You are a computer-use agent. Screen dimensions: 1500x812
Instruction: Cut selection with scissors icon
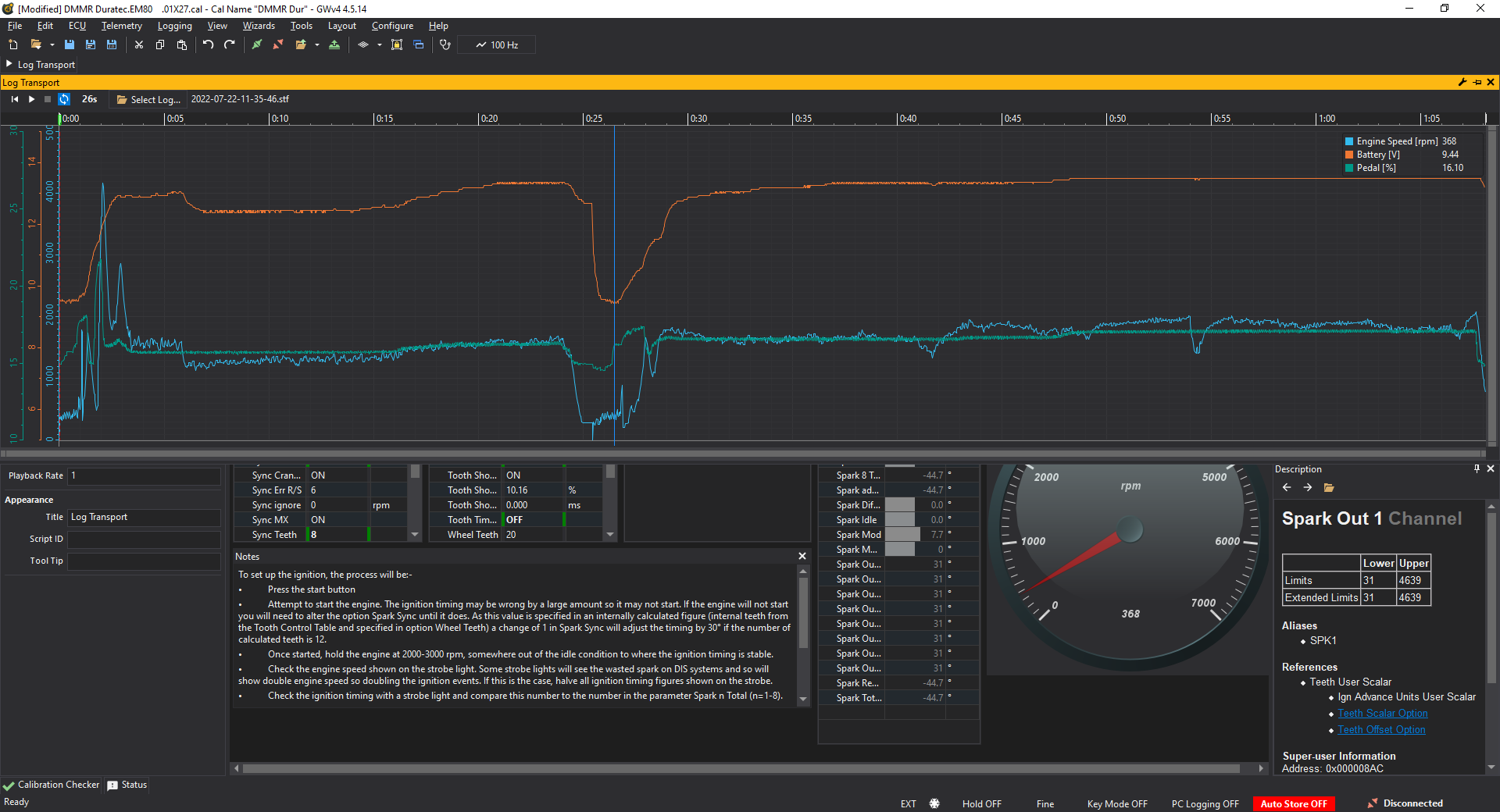[139, 45]
